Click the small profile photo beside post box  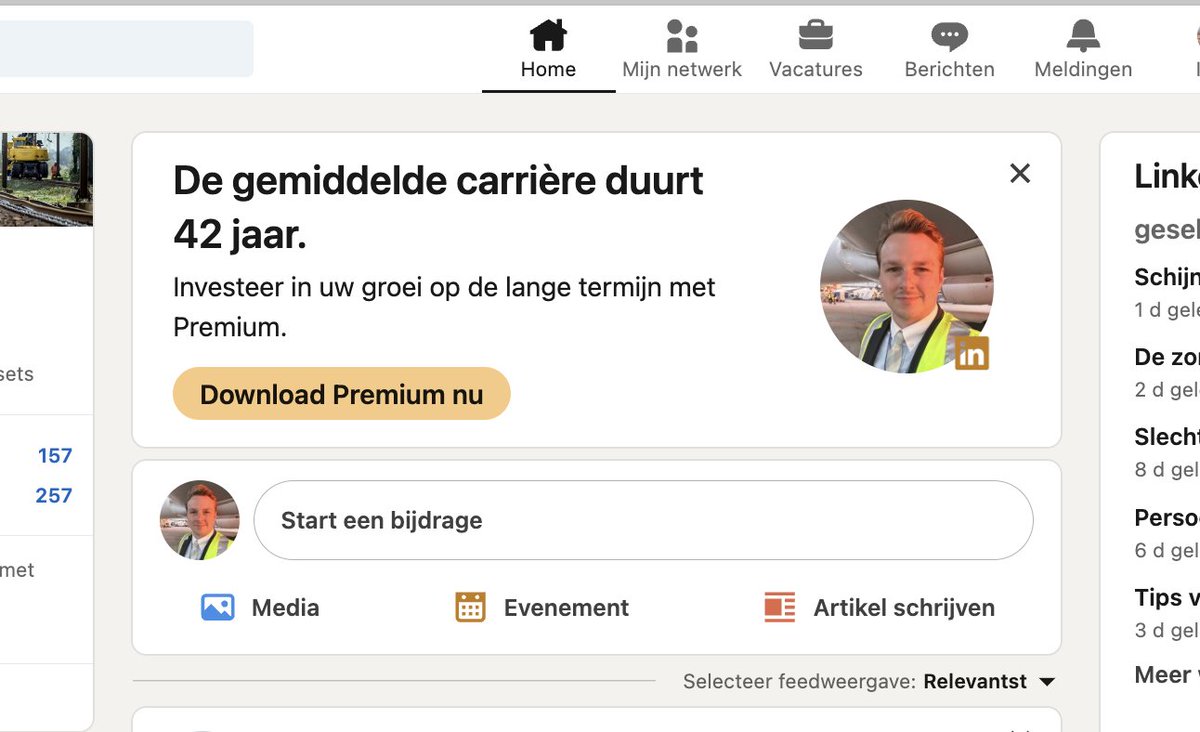tap(200, 520)
